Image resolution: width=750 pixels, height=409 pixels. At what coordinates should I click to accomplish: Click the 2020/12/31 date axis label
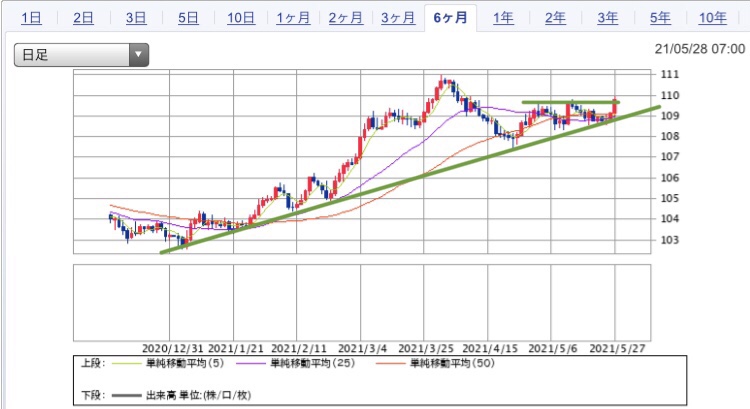click(173, 348)
